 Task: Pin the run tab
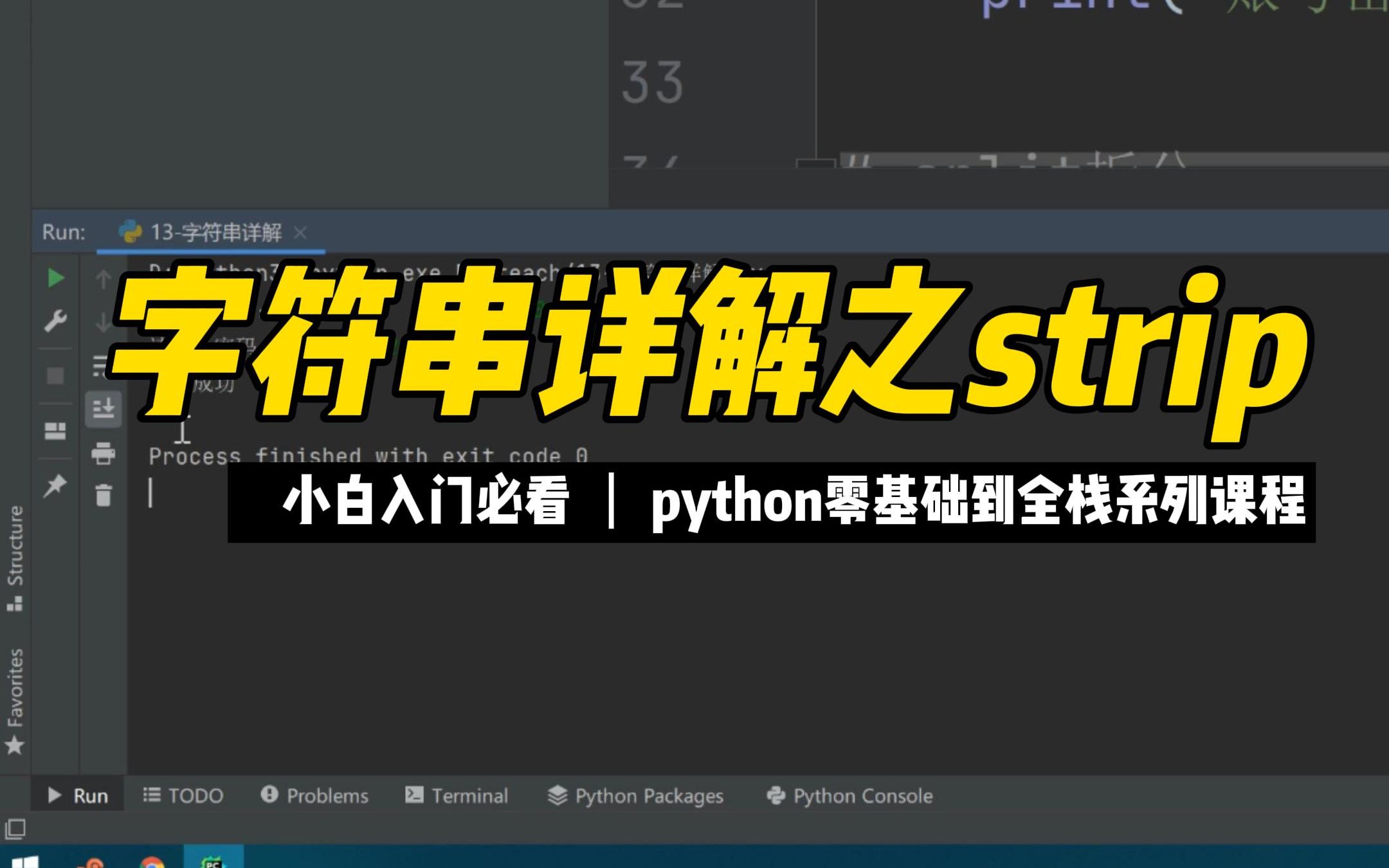click(x=55, y=485)
